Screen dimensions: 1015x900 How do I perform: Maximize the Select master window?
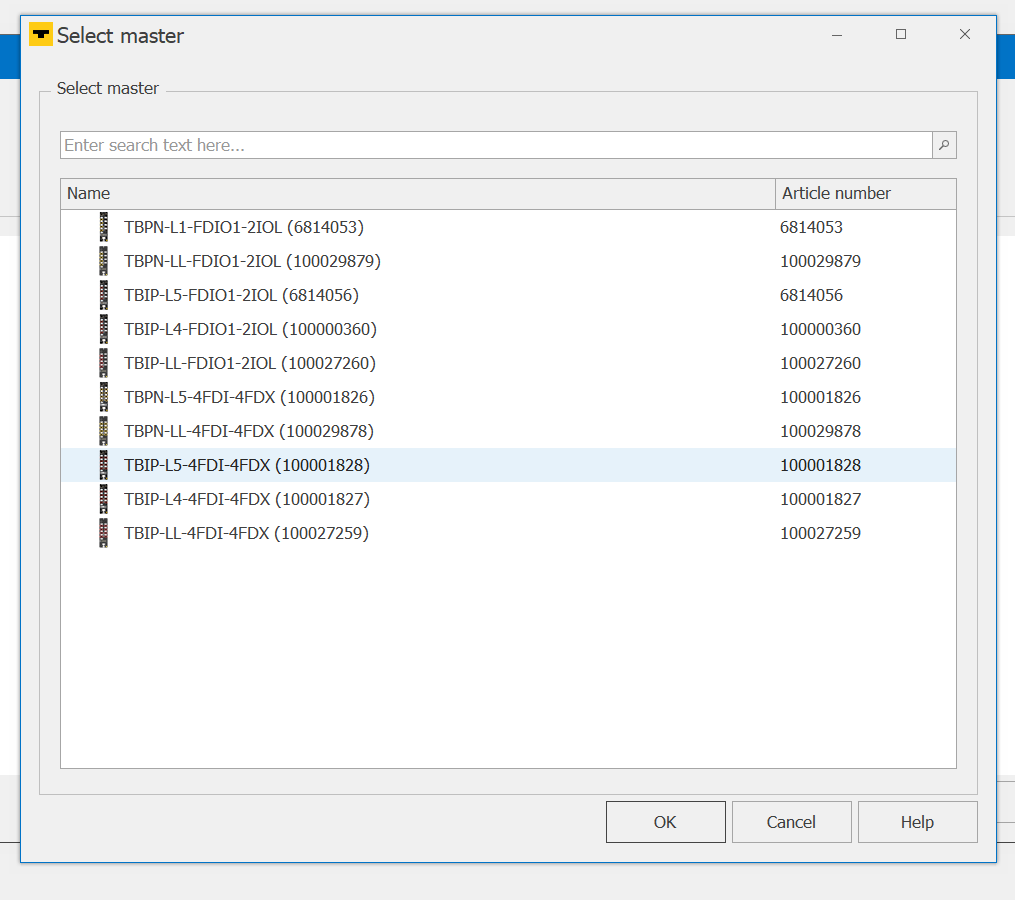901,34
